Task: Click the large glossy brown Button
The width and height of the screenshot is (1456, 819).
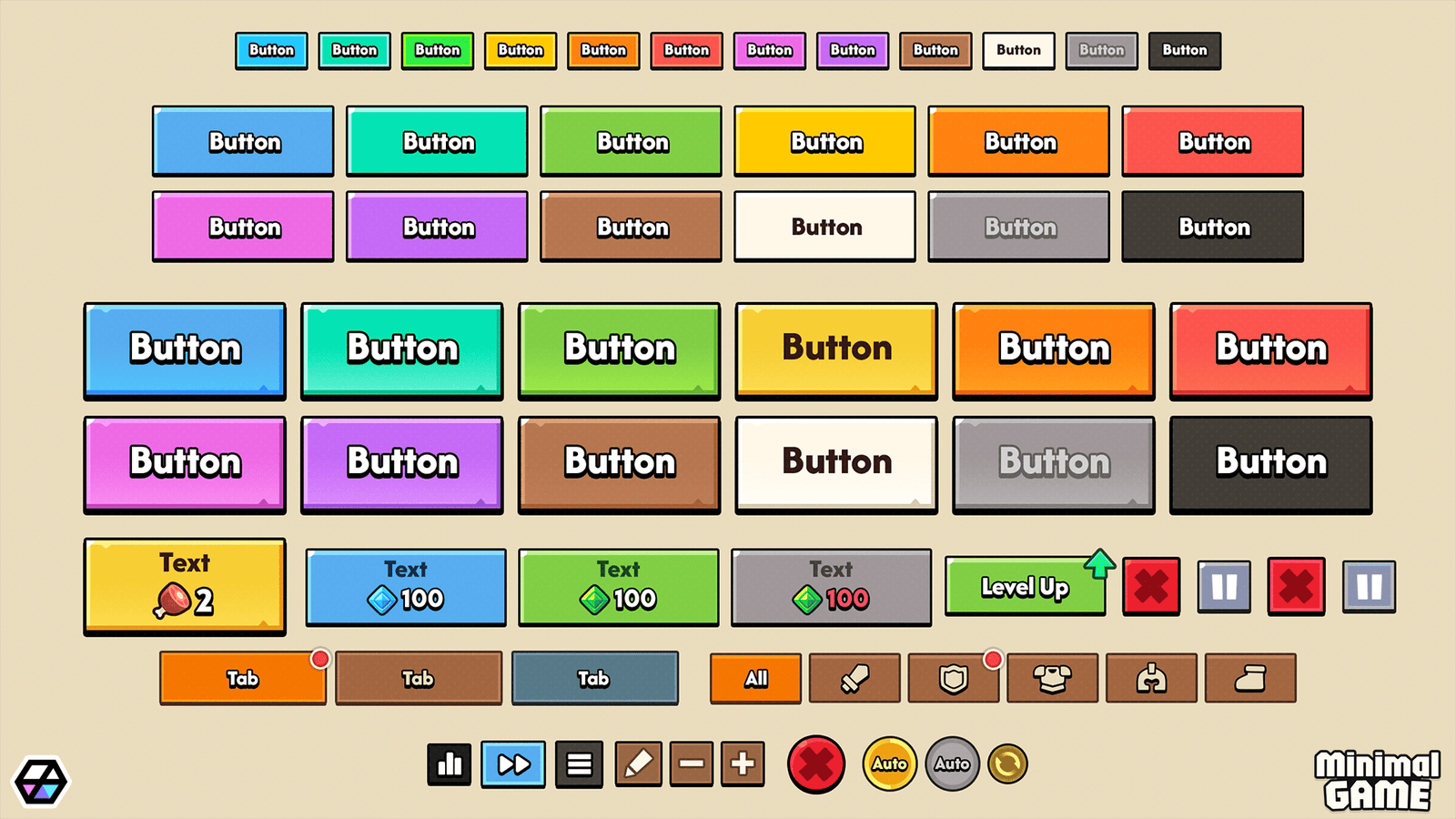Action: tap(620, 465)
